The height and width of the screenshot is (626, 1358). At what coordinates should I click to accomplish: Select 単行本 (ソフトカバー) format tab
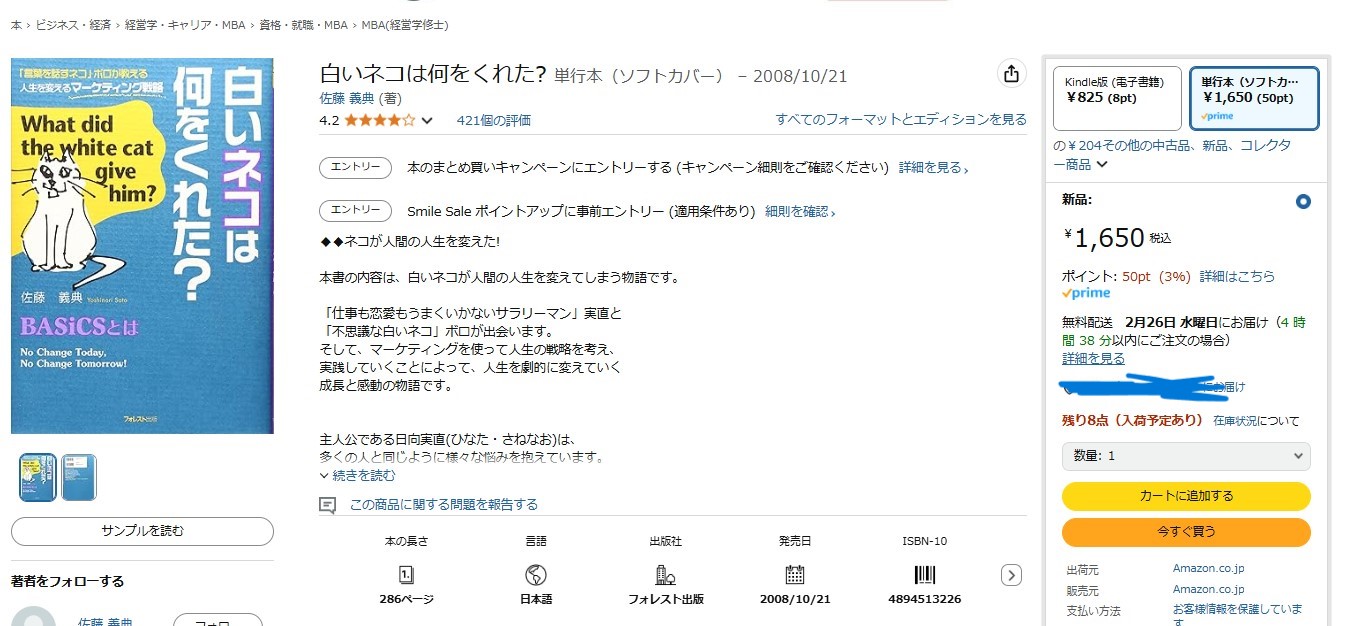1254,98
